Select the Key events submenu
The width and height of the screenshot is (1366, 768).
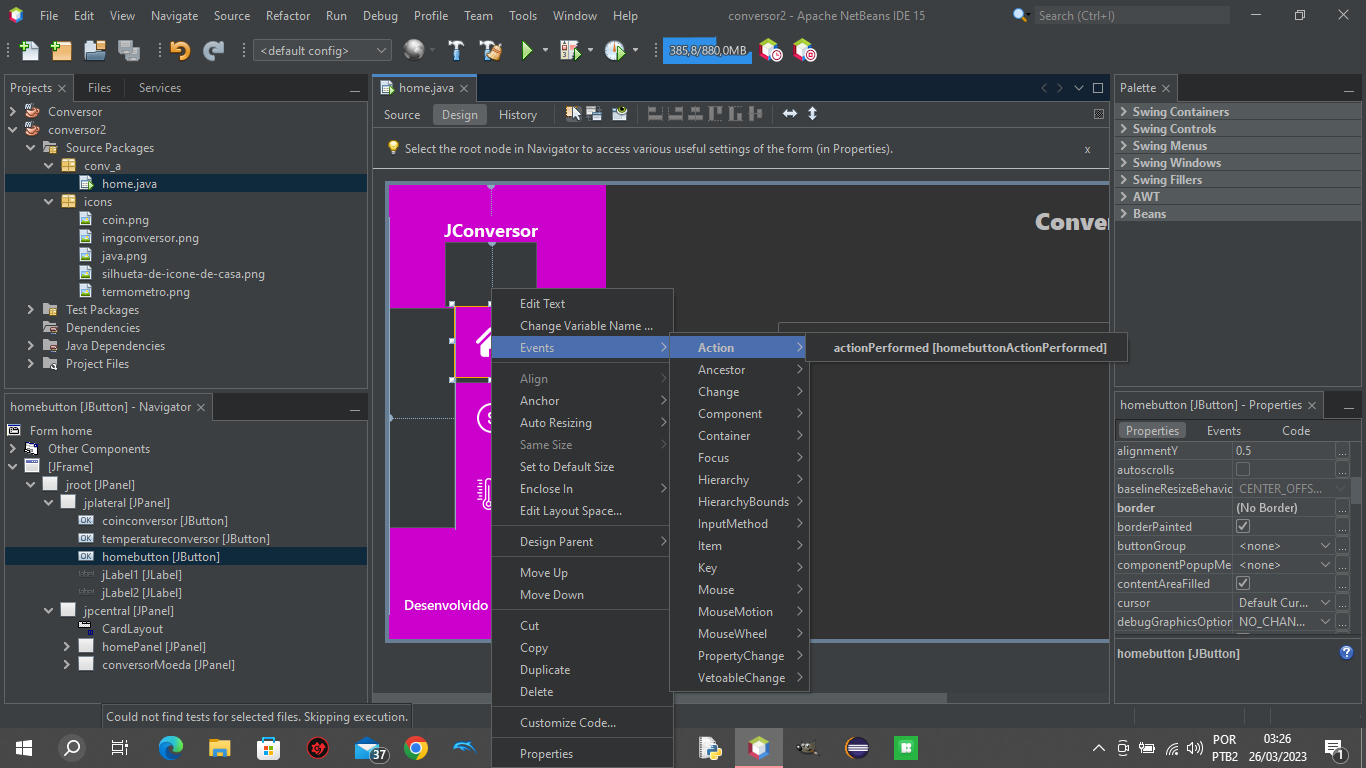739,568
